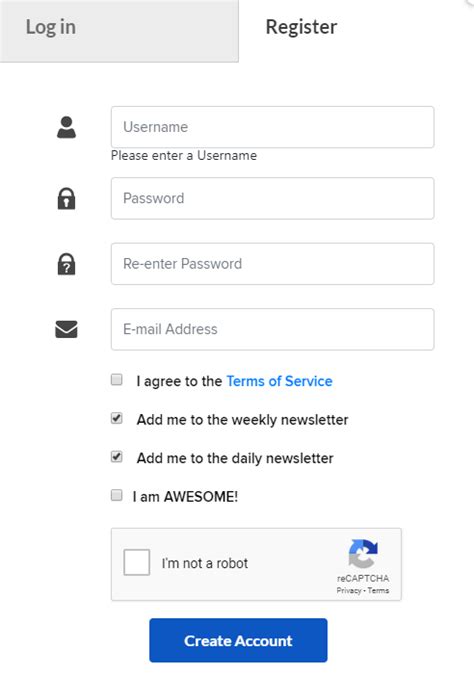Viewport: 474px width, 676px height.
Task: Click into the E-mail Address field
Action: click(x=272, y=329)
